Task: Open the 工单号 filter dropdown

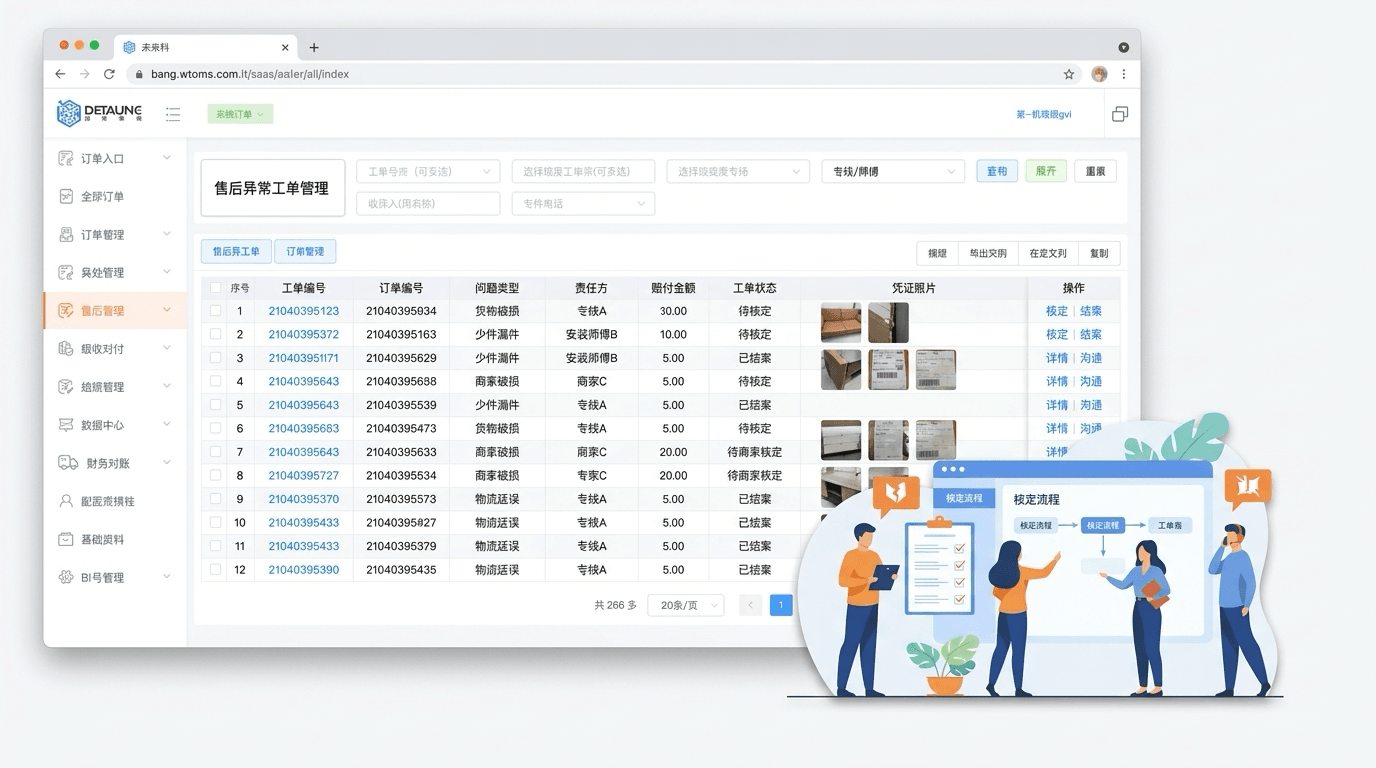Action: [428, 172]
